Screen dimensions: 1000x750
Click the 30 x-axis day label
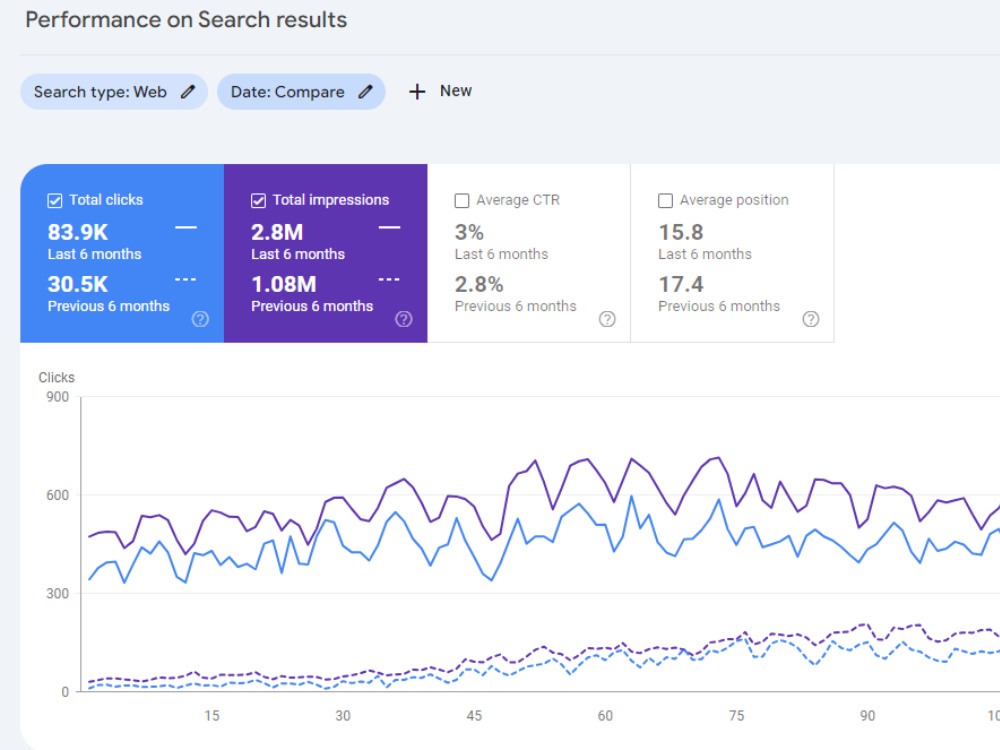[343, 716]
